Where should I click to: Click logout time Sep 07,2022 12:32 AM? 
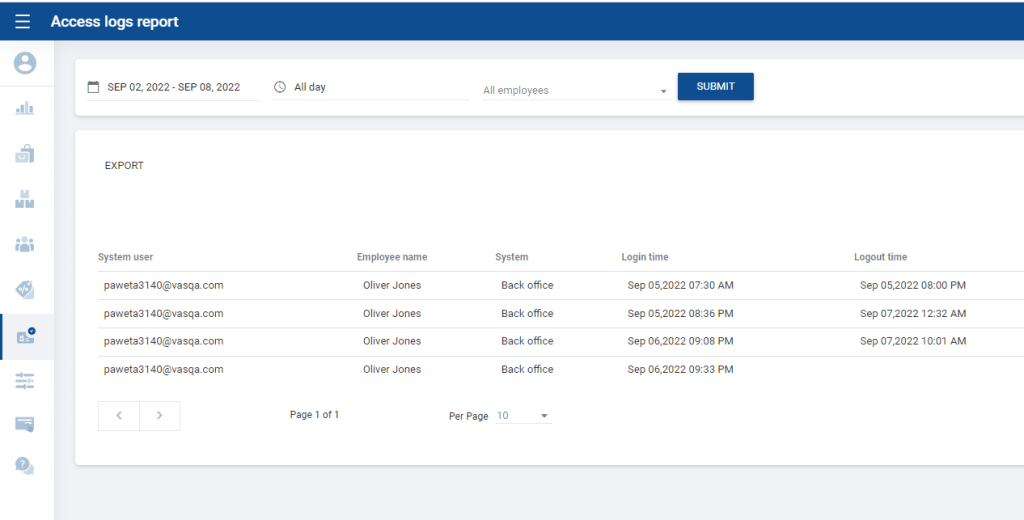point(913,314)
